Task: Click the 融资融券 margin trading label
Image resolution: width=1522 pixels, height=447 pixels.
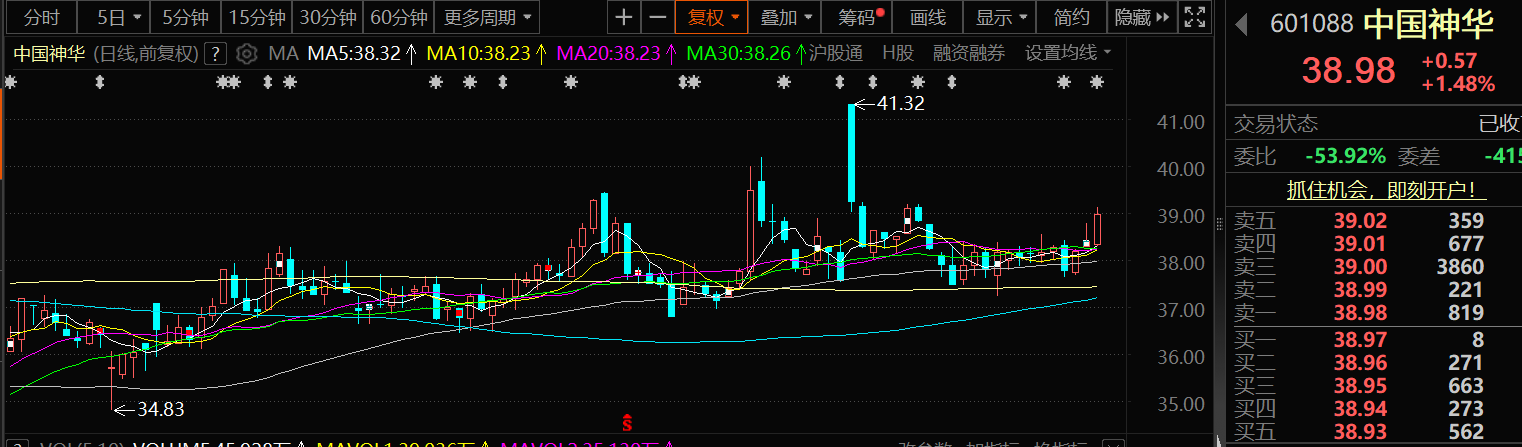Action: [x=968, y=54]
